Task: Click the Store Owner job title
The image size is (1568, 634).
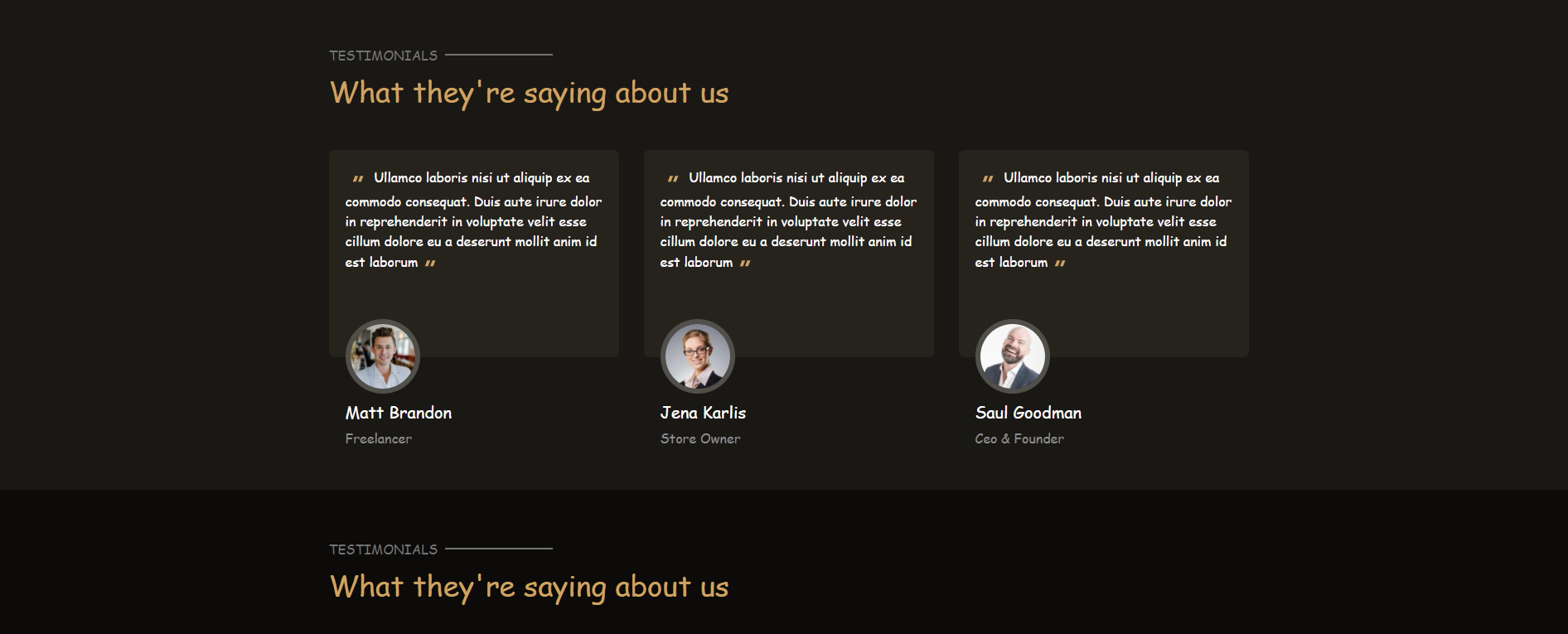Action: (x=700, y=439)
